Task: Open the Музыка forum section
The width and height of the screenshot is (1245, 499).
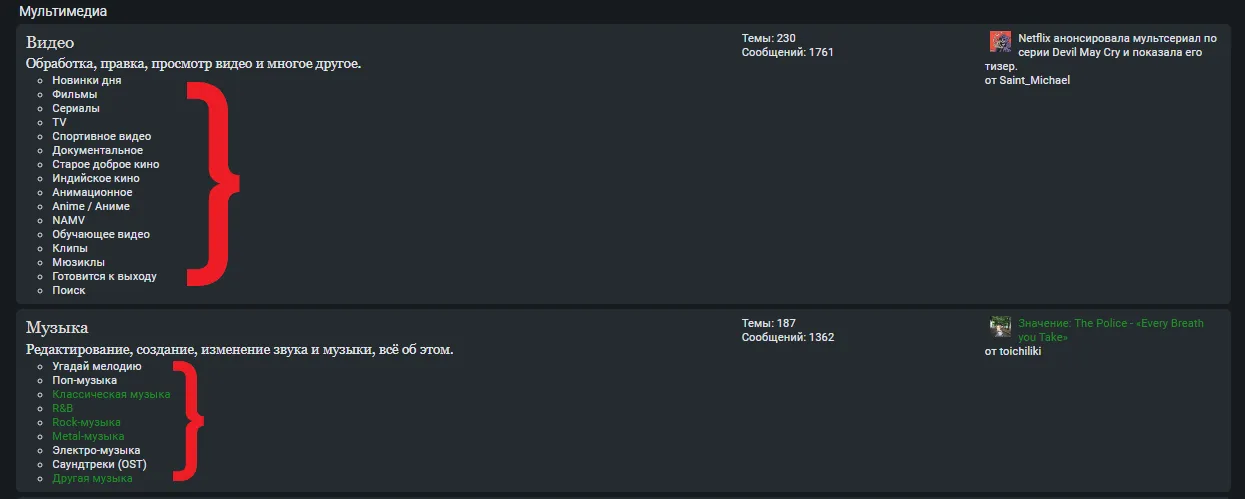Action: (57, 328)
